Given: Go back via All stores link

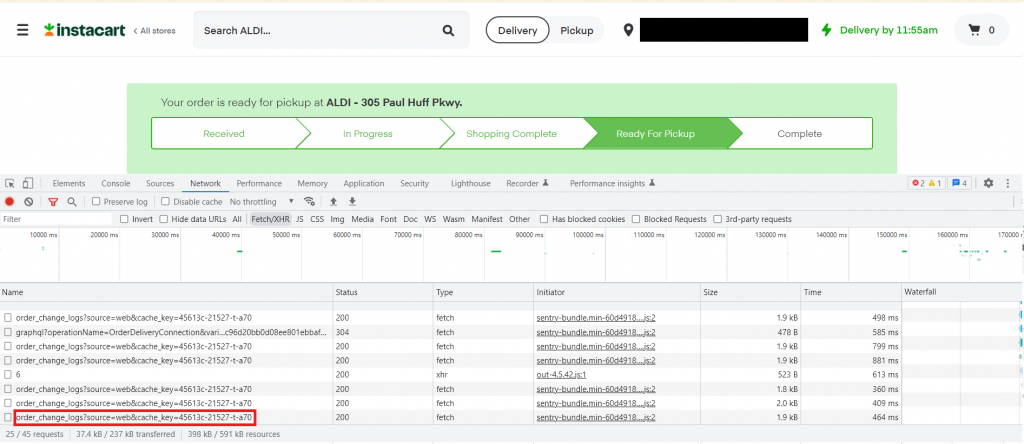Looking at the screenshot, I should [155, 31].
